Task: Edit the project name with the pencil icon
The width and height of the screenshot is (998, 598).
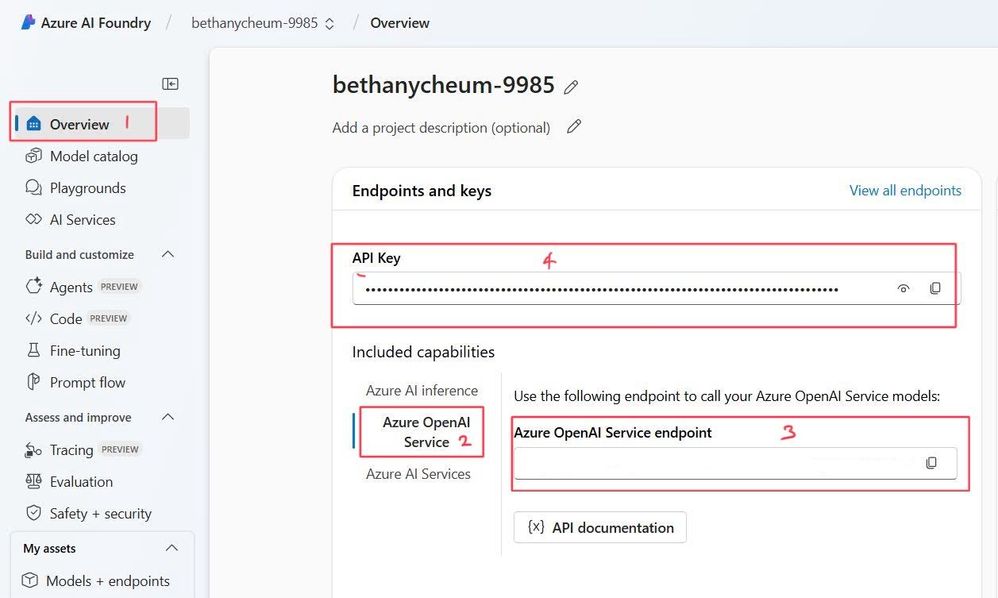Action: point(571,87)
